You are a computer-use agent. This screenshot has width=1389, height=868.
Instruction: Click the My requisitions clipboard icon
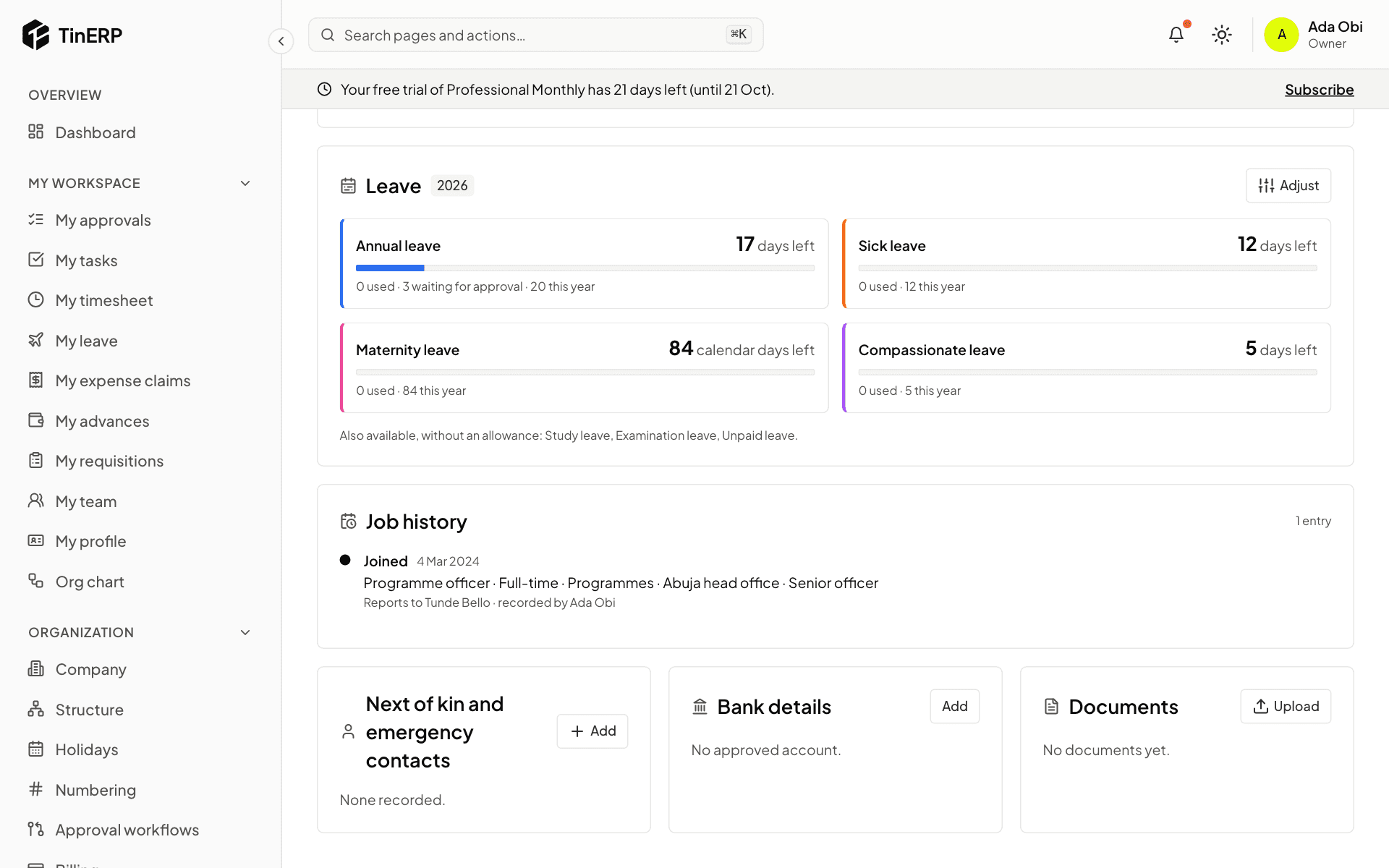(35, 460)
